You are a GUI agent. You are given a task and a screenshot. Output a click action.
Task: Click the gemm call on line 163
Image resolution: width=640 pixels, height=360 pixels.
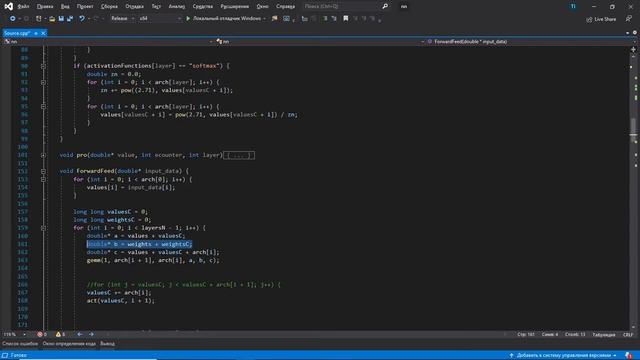click(153, 260)
